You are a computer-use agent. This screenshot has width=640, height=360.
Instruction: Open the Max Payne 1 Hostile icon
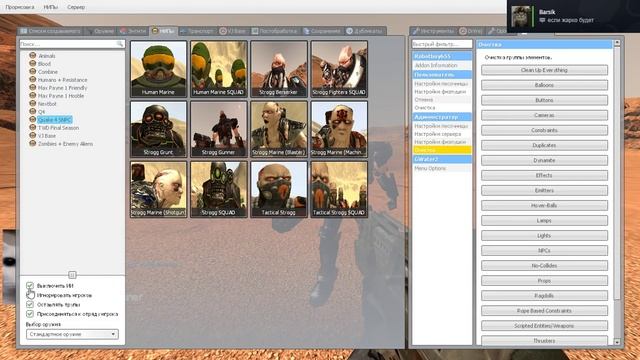pos(33,95)
